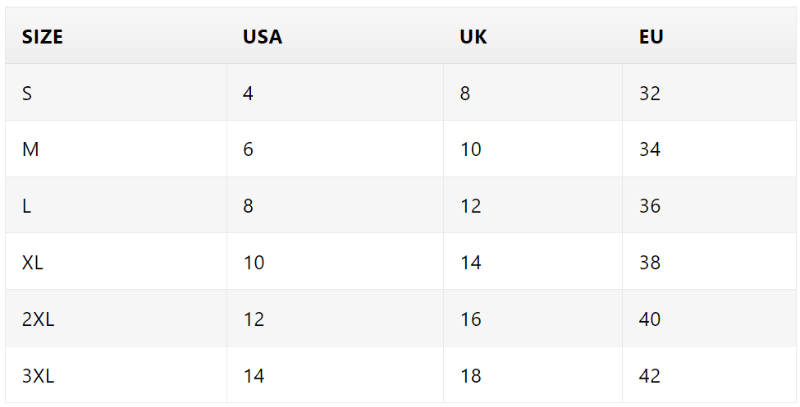Click EU value 42 in 3XL row
Image resolution: width=800 pixels, height=407 pixels.
point(650,376)
